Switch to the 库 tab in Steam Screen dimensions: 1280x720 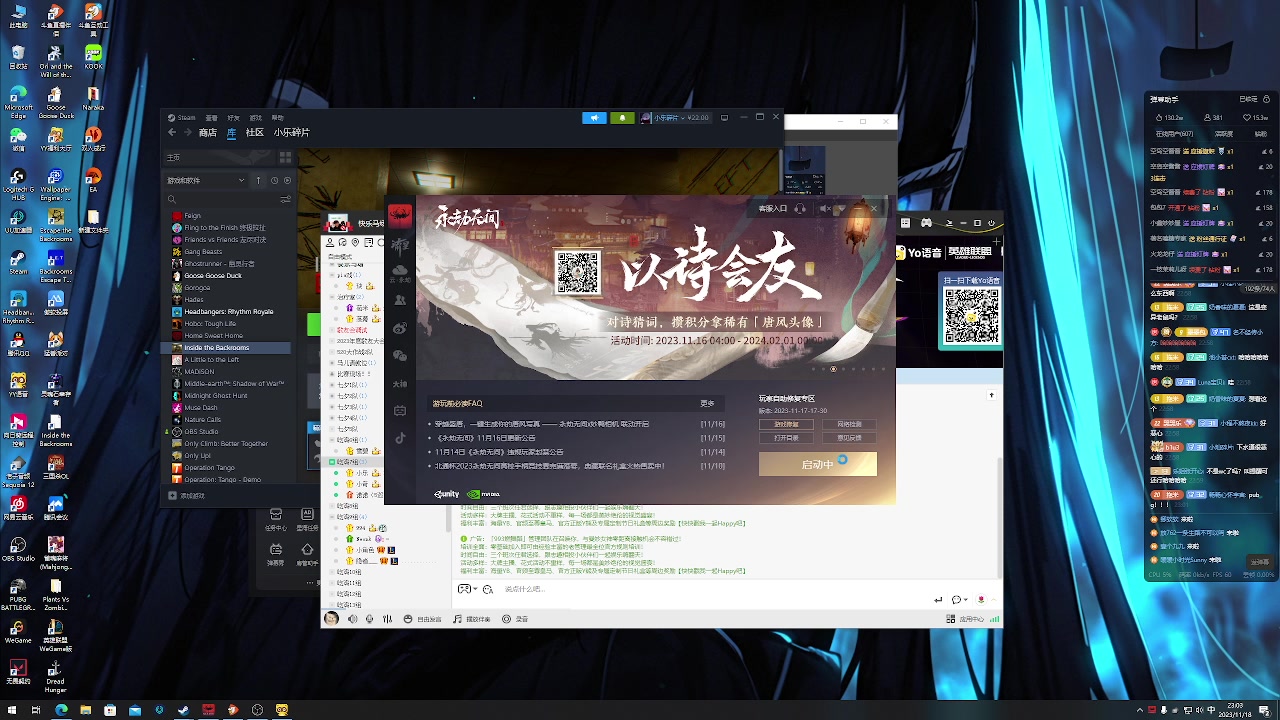pos(231,132)
